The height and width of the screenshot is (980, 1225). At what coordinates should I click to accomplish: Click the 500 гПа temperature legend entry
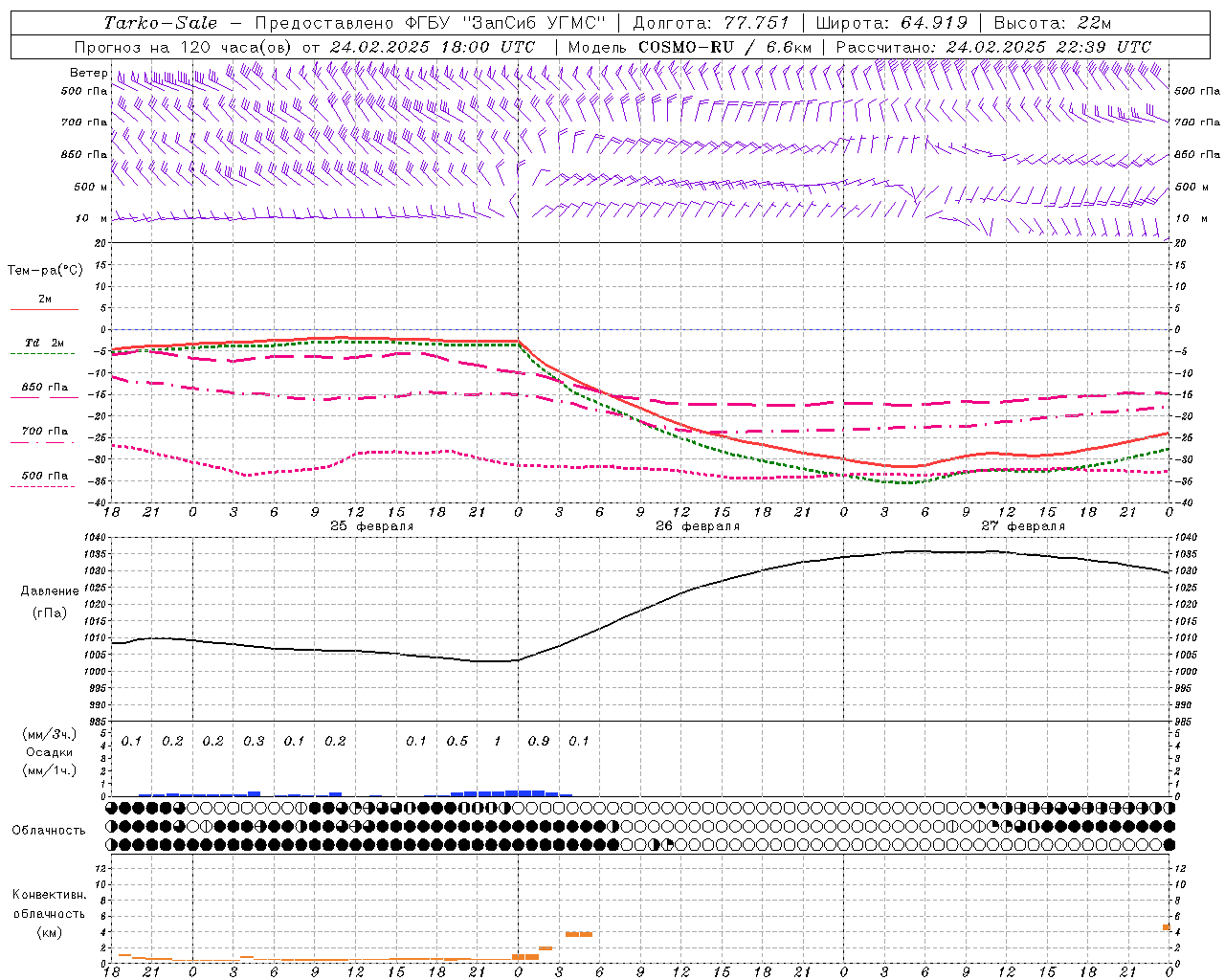coord(44,476)
